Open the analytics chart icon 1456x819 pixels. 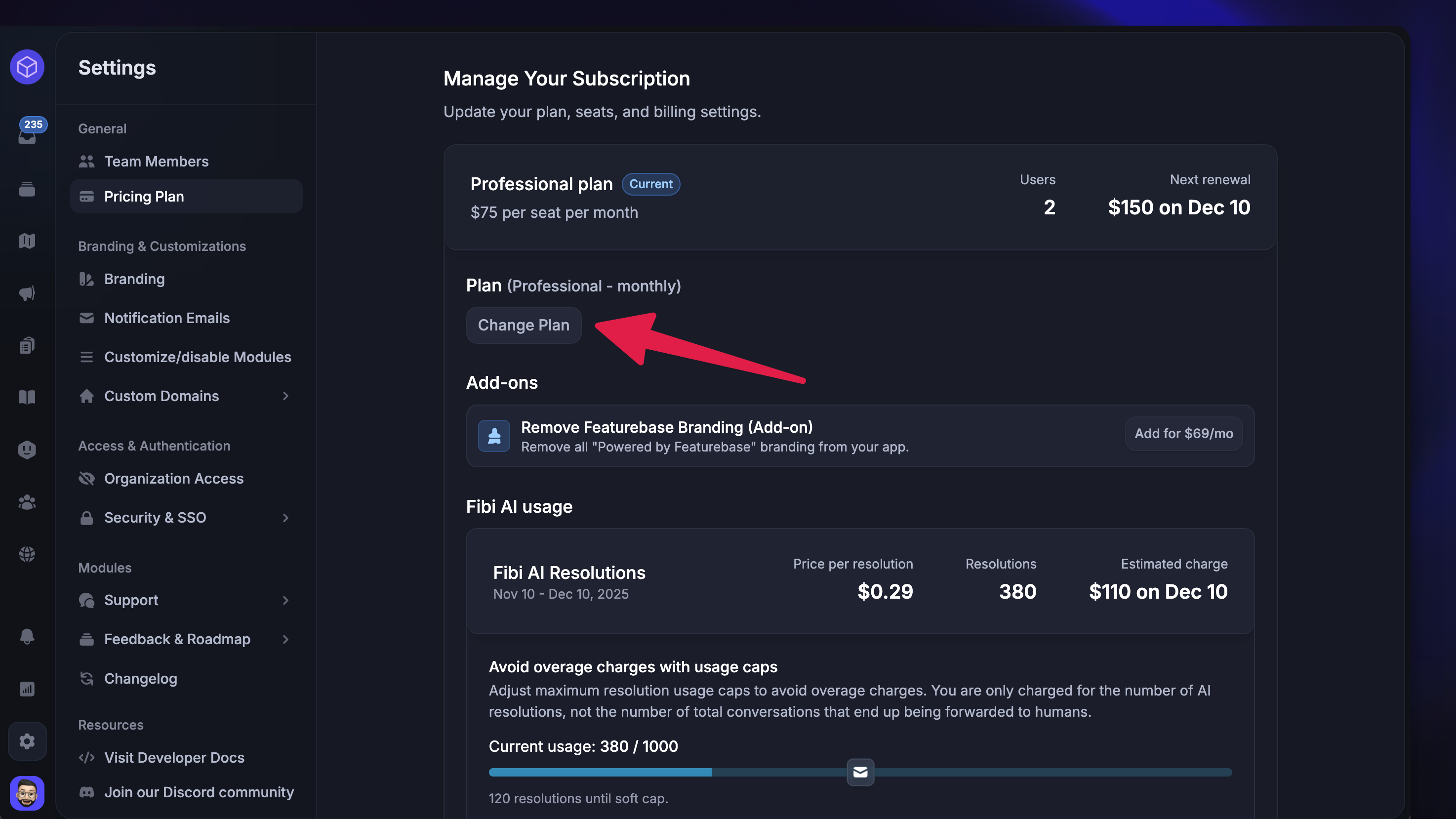point(27,689)
